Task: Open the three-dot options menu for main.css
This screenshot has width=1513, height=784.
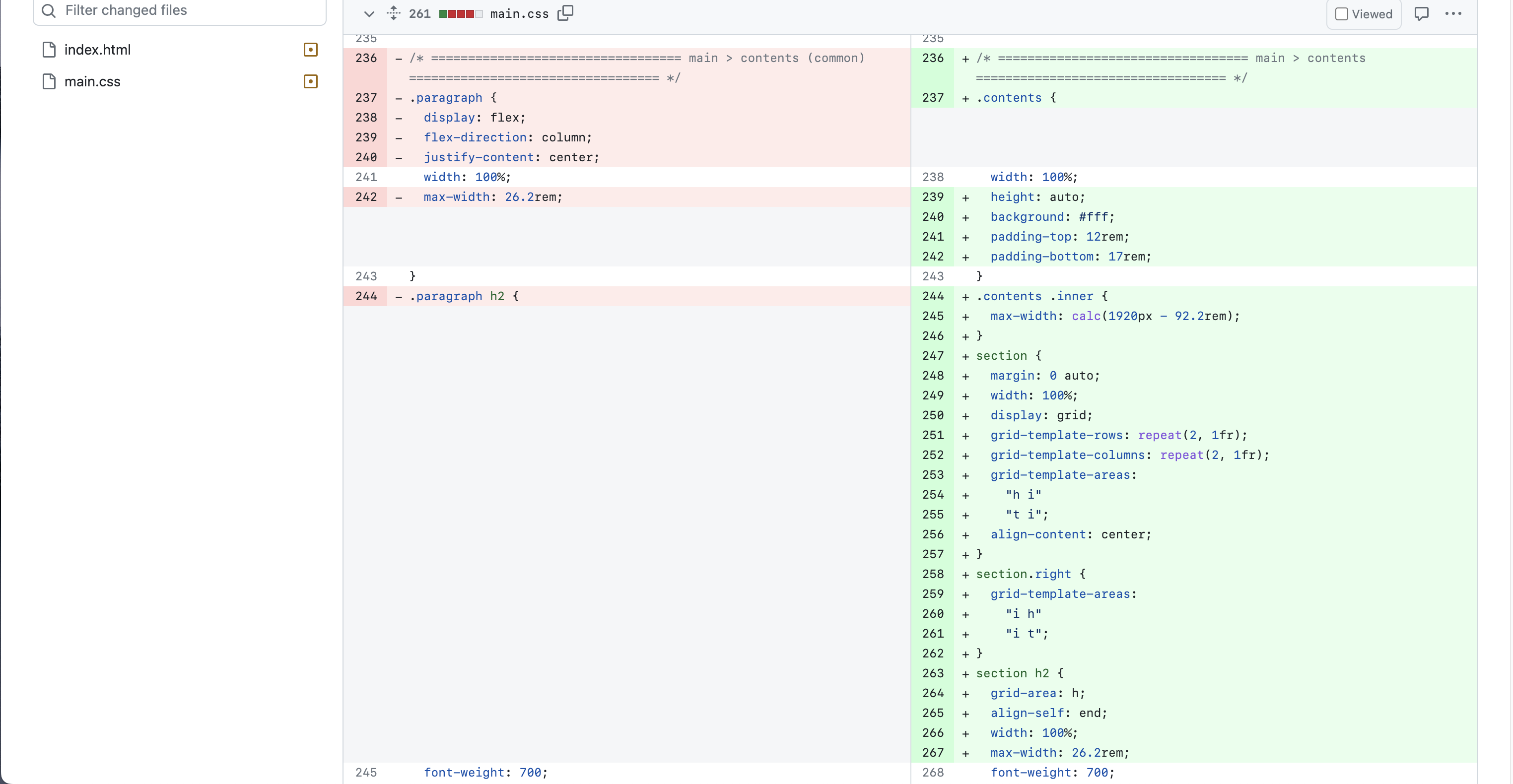Action: point(1453,13)
